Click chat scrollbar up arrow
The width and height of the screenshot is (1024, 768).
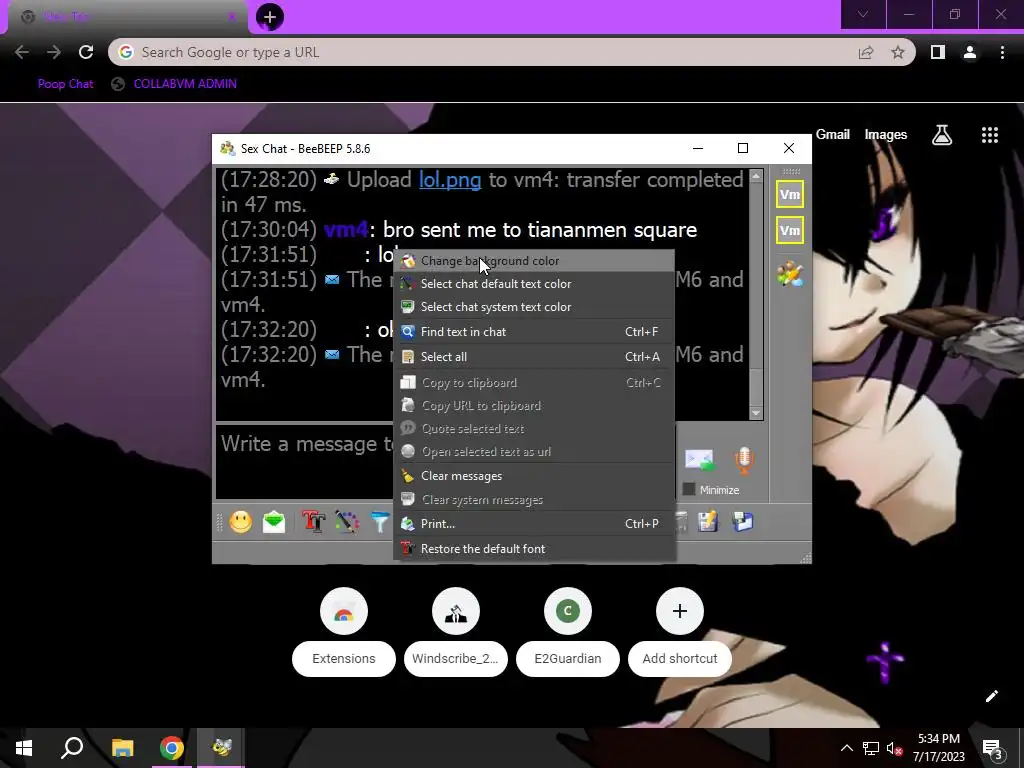756,176
